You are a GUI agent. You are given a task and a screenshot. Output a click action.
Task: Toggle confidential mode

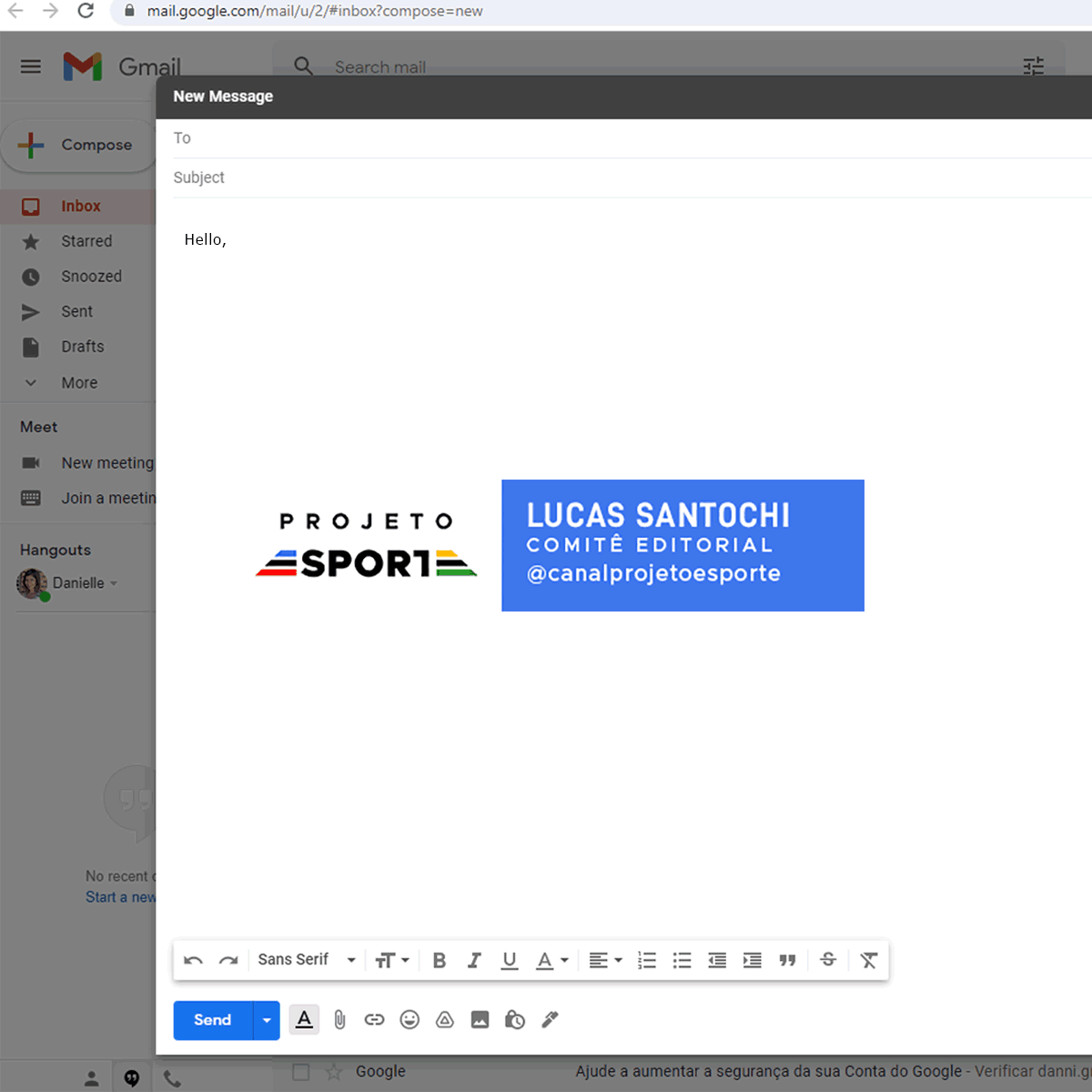515,1020
